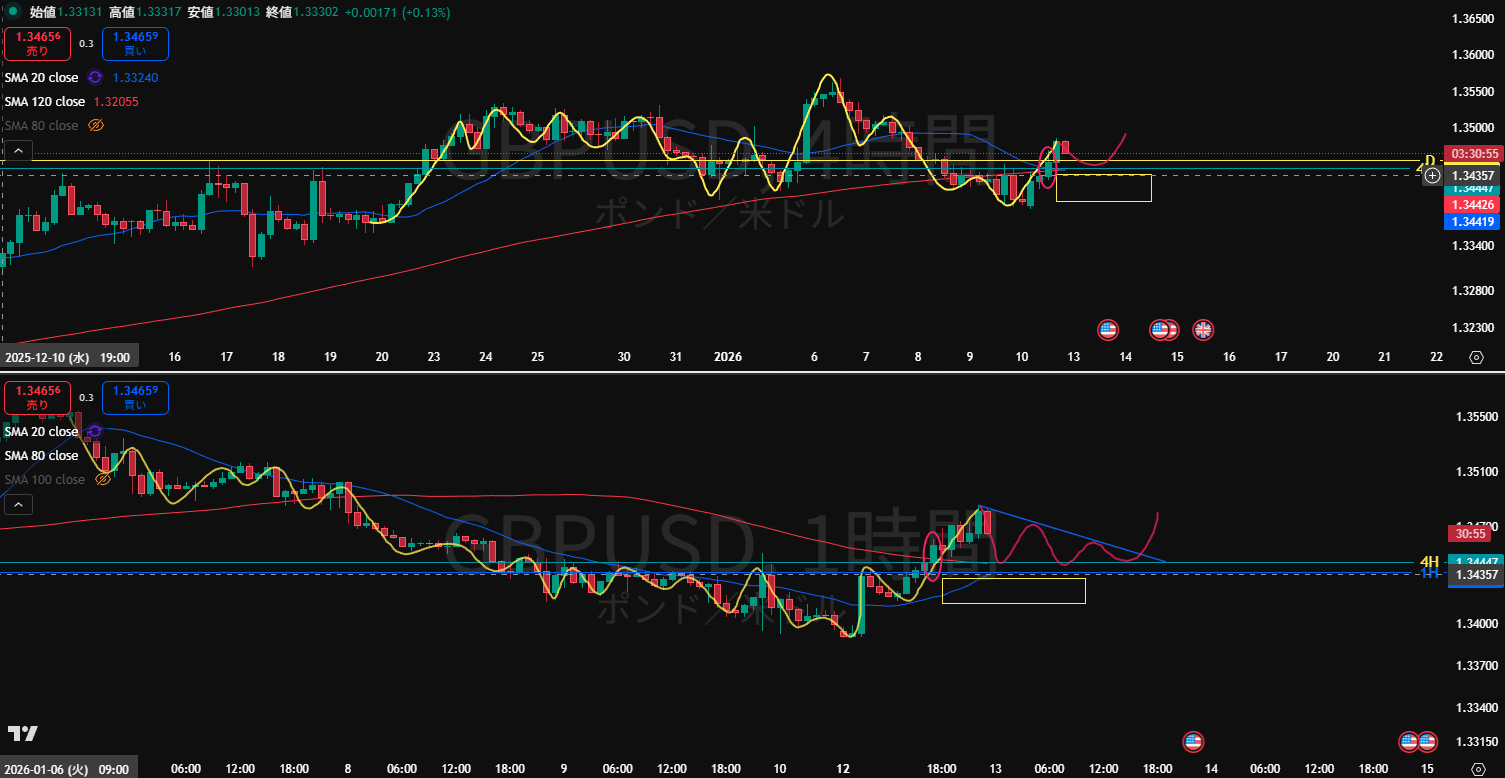The width and height of the screenshot is (1505, 778).
Task: Open the upper chart's time axis settings gear
Action: coord(1476,357)
